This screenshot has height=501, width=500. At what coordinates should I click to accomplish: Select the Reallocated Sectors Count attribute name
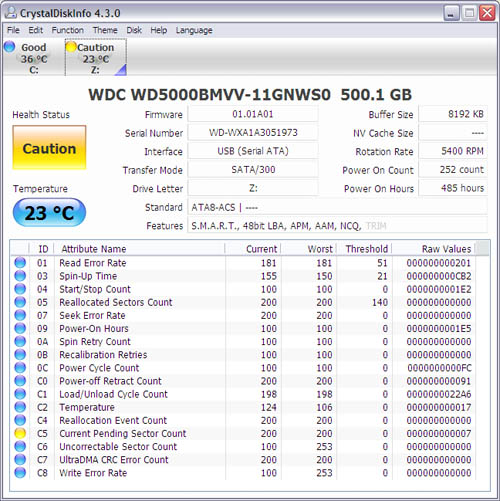(x=116, y=302)
